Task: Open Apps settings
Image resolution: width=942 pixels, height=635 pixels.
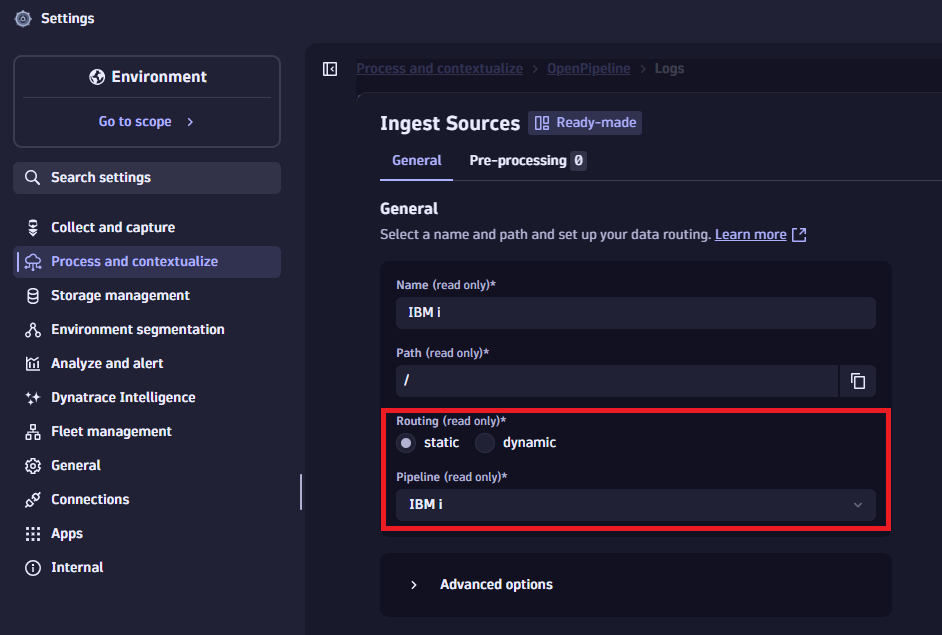Action: coord(147,533)
